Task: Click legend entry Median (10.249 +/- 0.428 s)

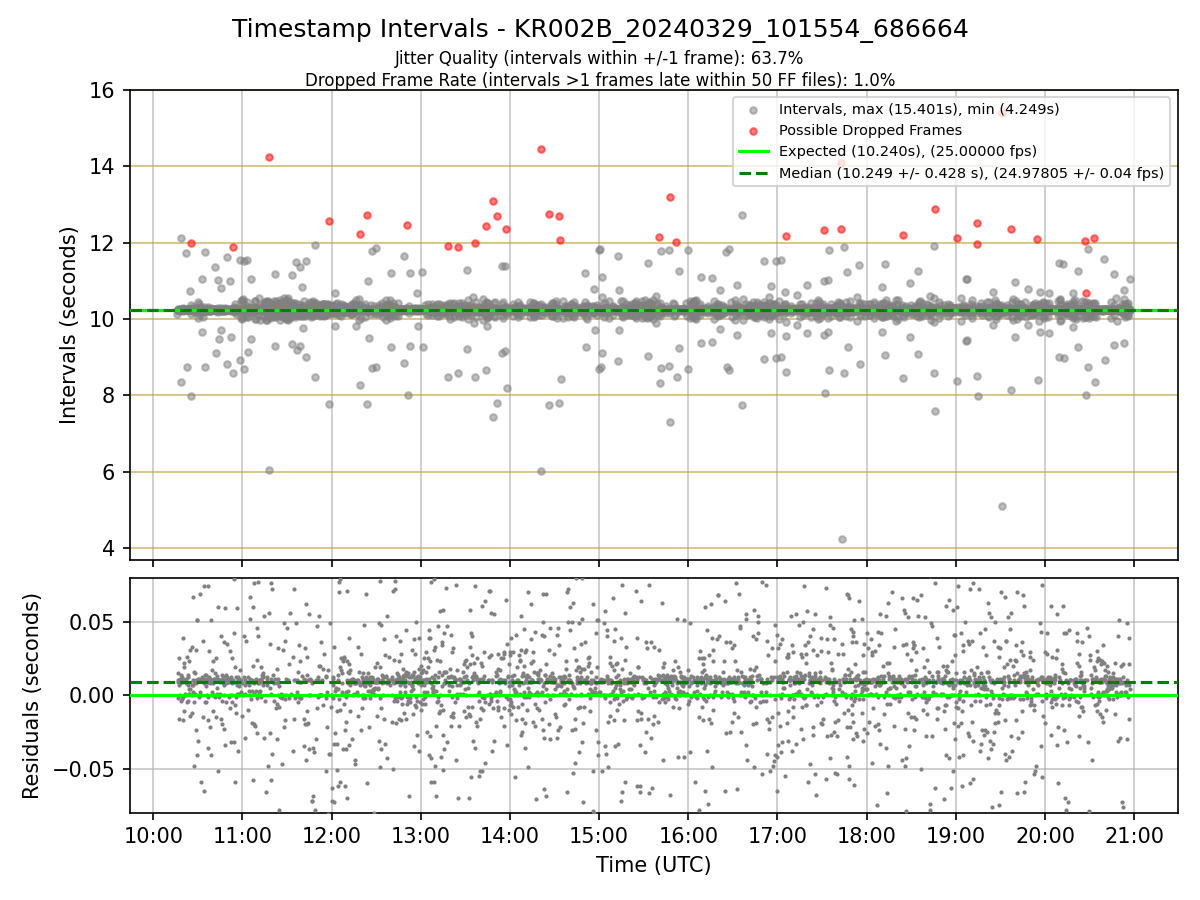Action: coord(971,173)
